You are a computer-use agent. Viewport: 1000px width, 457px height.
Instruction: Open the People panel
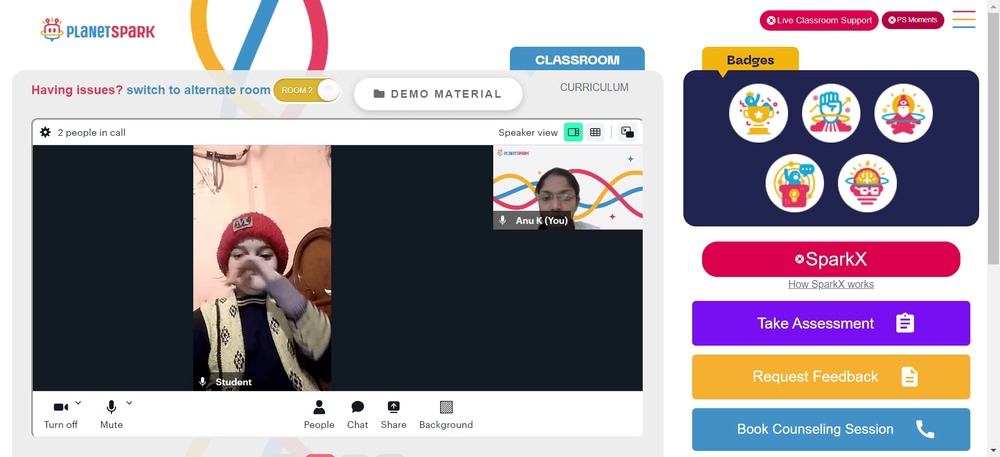(319, 414)
